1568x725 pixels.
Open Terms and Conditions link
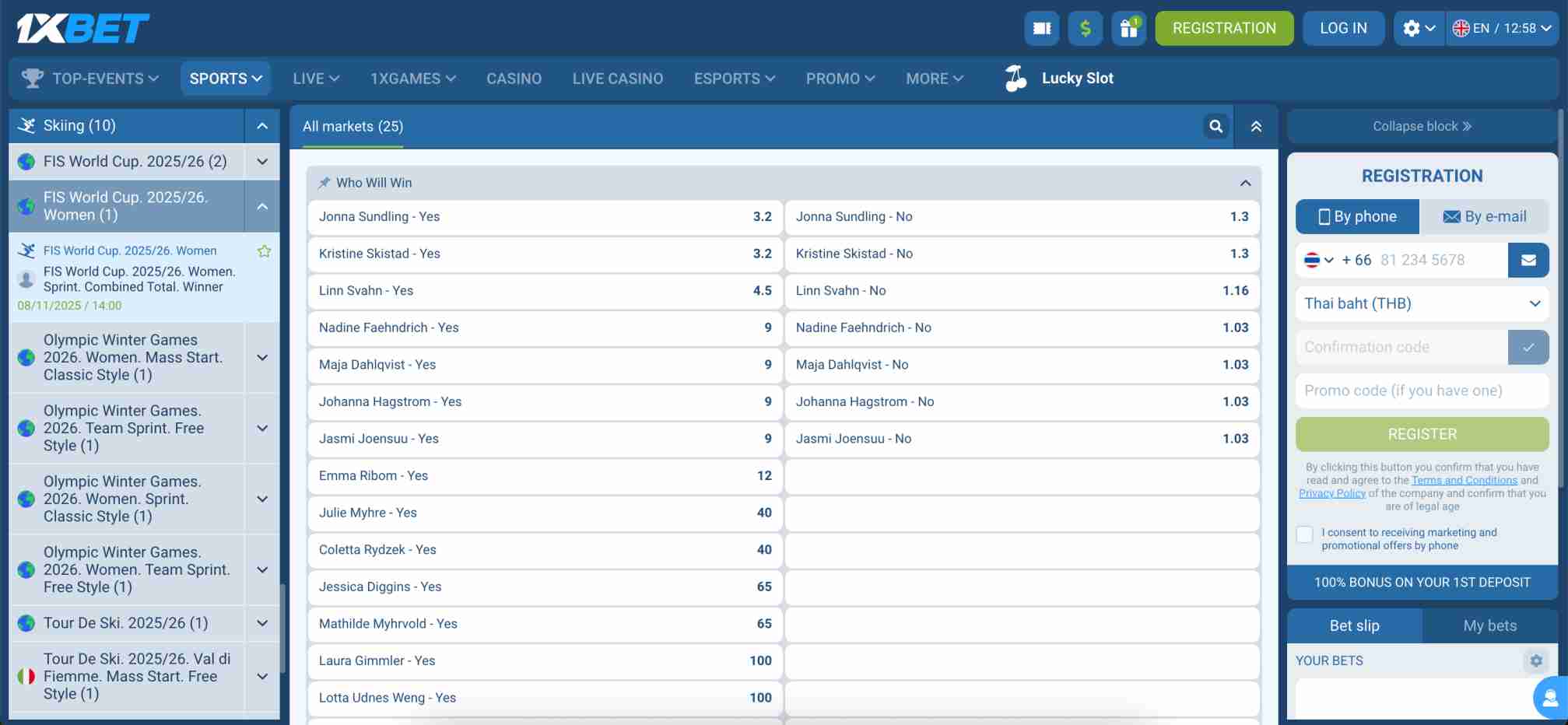tap(1465, 481)
